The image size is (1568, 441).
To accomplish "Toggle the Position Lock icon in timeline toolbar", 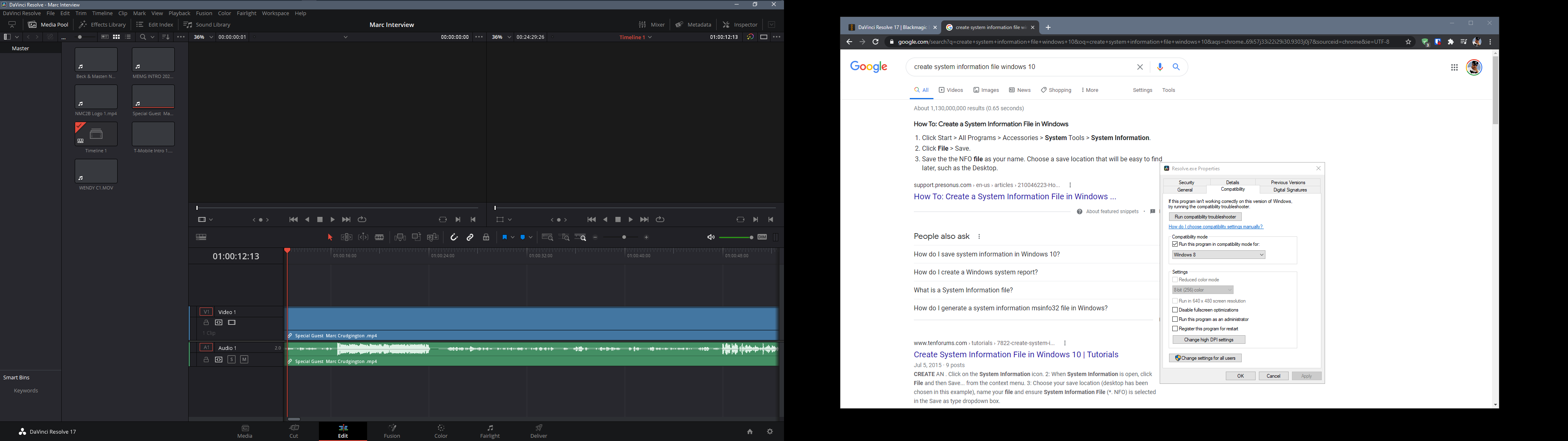I will pyautogui.click(x=486, y=238).
